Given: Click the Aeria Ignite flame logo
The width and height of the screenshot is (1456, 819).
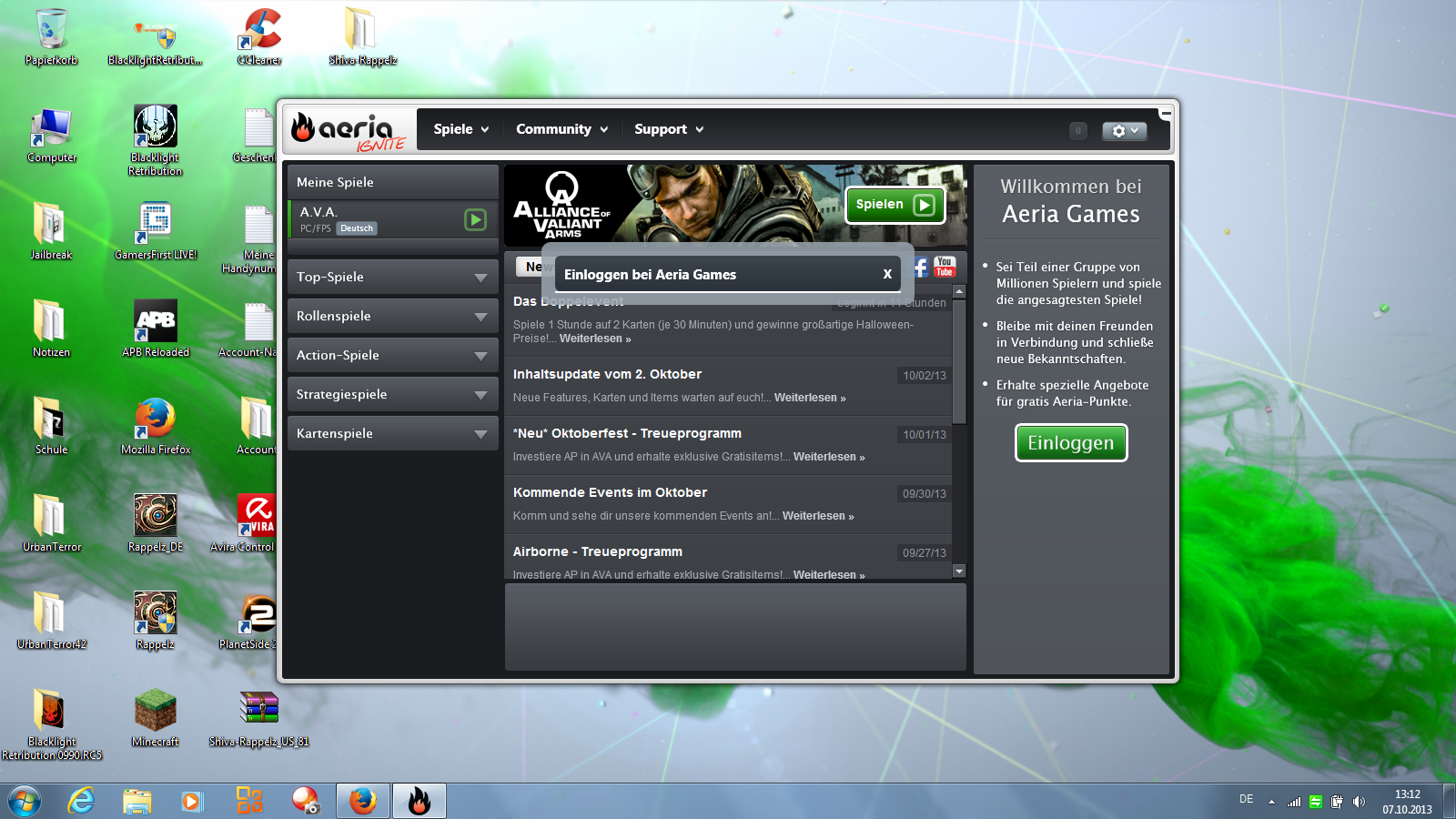Looking at the screenshot, I should click(x=349, y=131).
